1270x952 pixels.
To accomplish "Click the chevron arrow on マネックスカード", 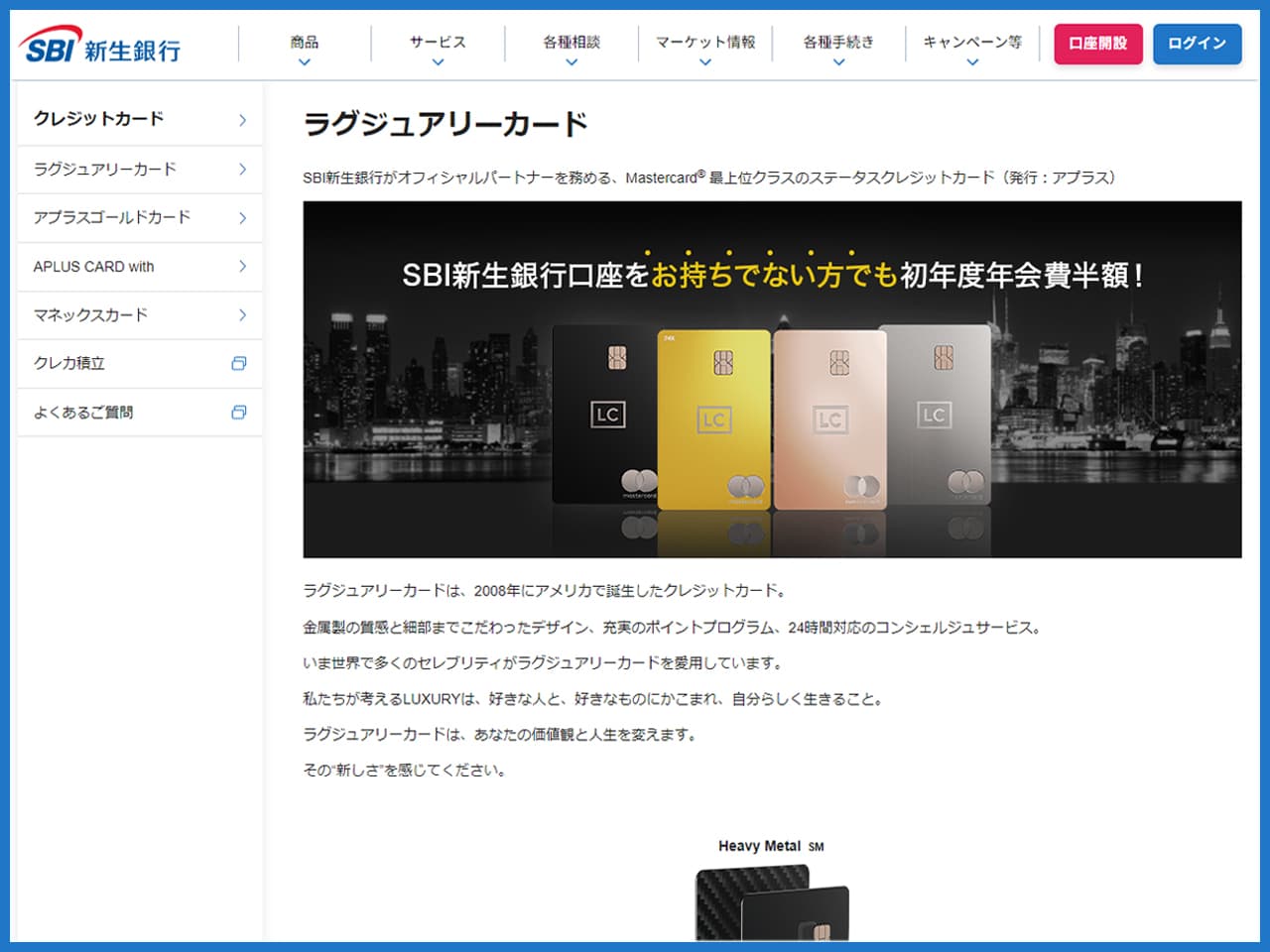I will (241, 315).
